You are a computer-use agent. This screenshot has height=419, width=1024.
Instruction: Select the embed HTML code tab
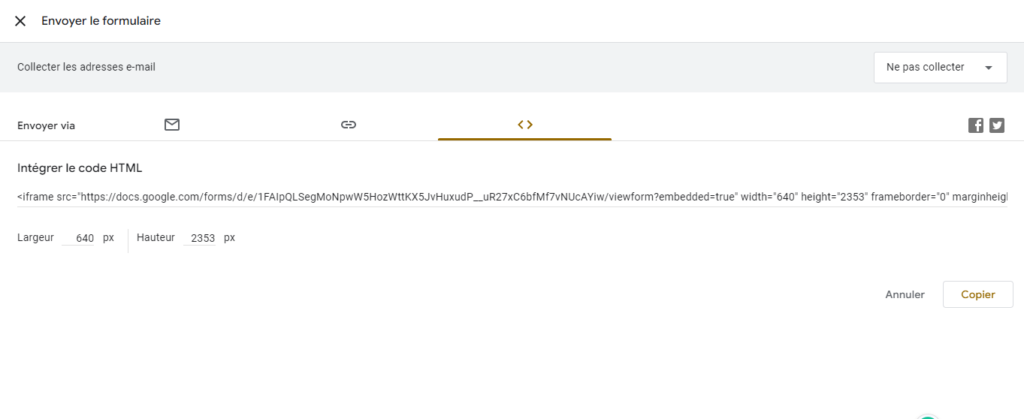[x=525, y=125]
